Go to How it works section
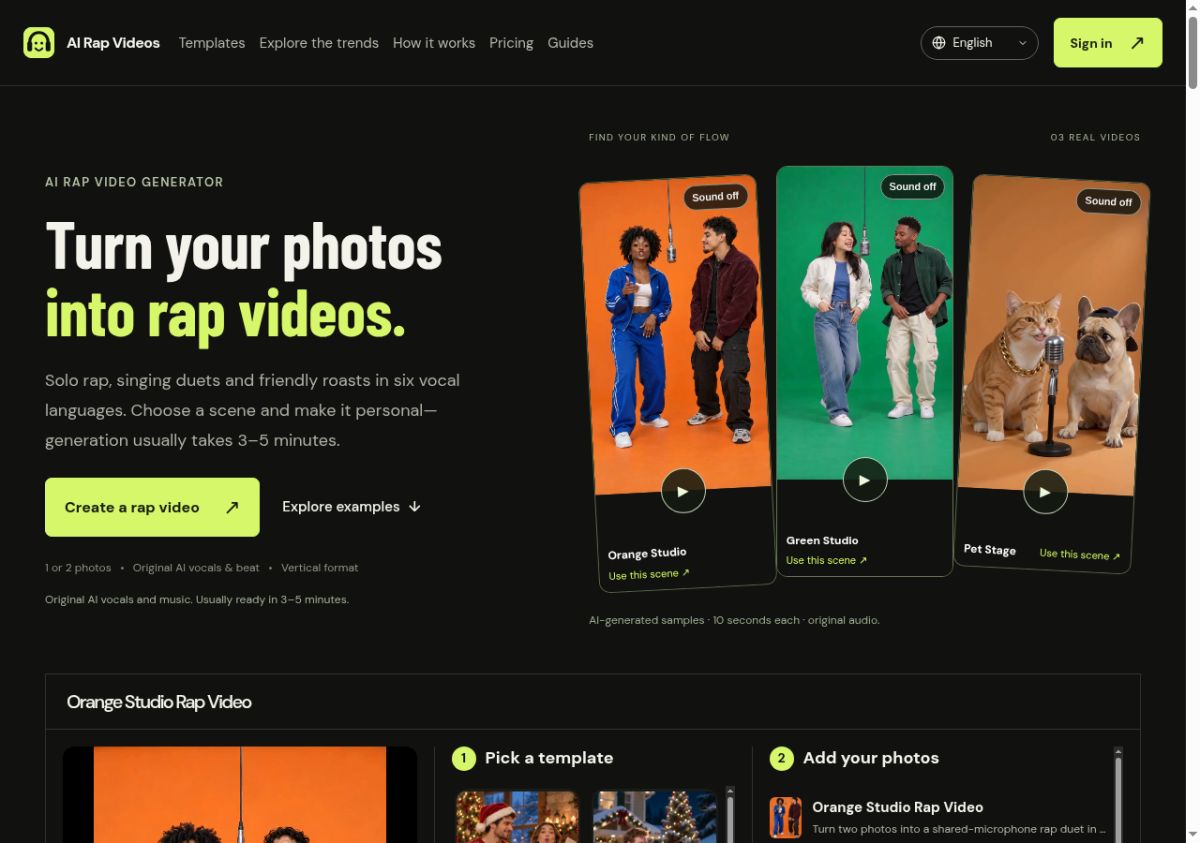 click(434, 43)
